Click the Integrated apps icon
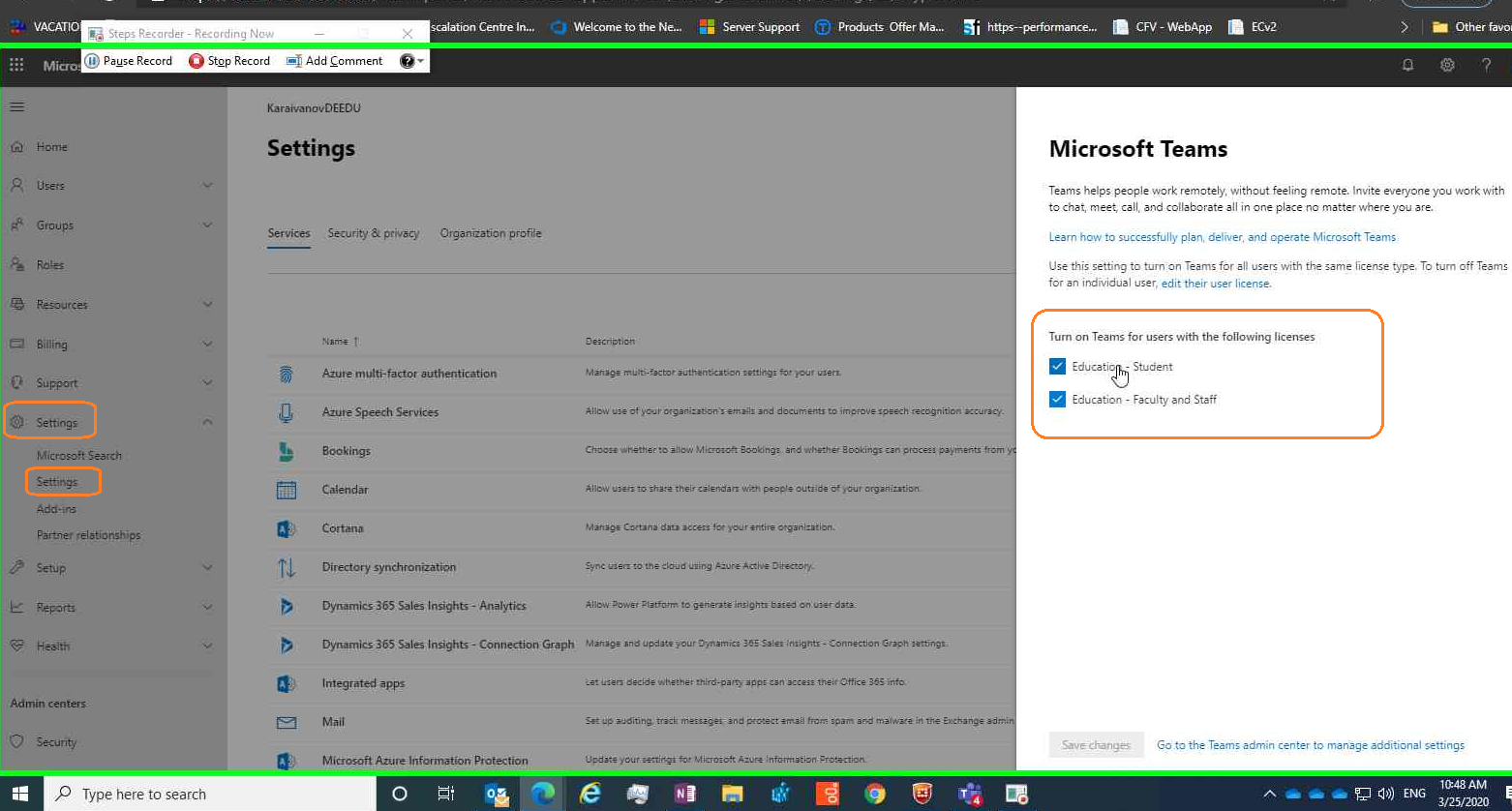This screenshot has width=1512, height=811. 286,683
